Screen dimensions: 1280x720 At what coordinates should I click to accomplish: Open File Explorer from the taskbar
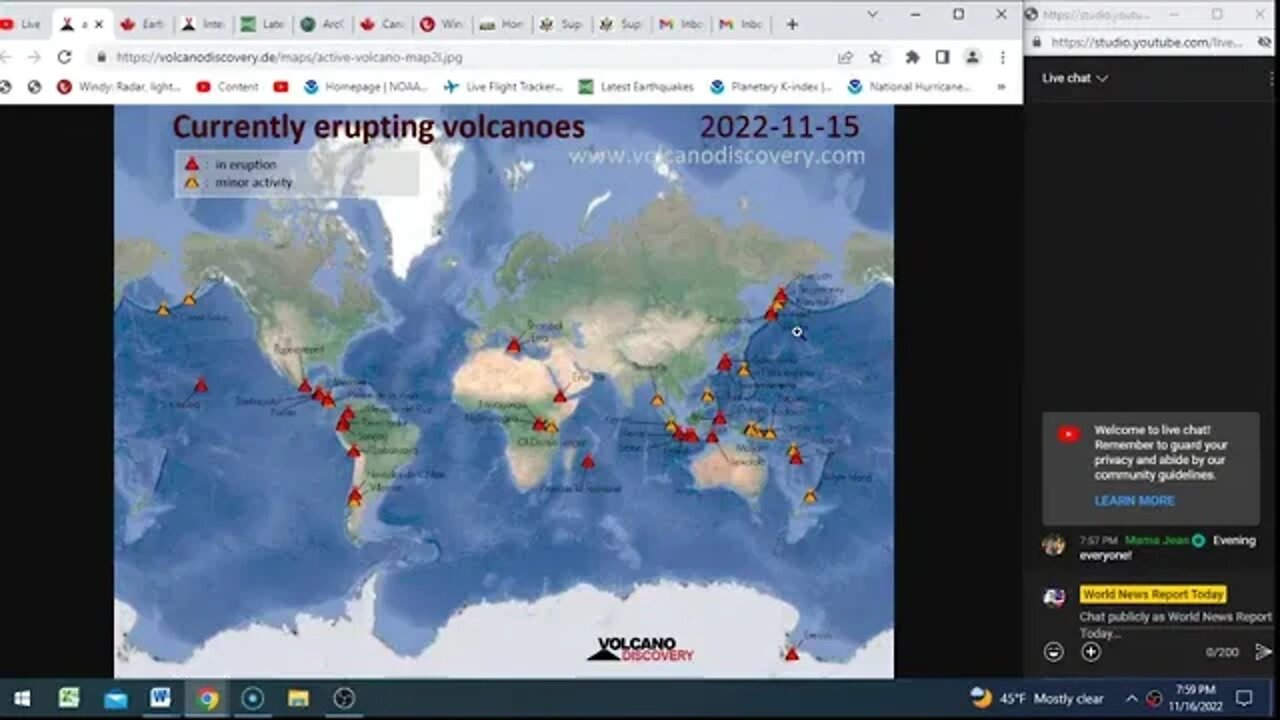click(x=298, y=698)
